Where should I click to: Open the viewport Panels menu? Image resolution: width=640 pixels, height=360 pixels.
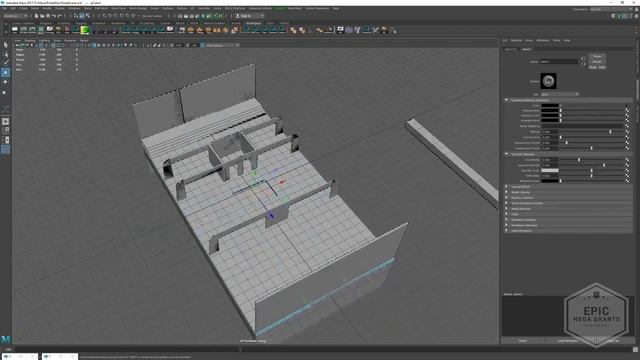pos(84,40)
